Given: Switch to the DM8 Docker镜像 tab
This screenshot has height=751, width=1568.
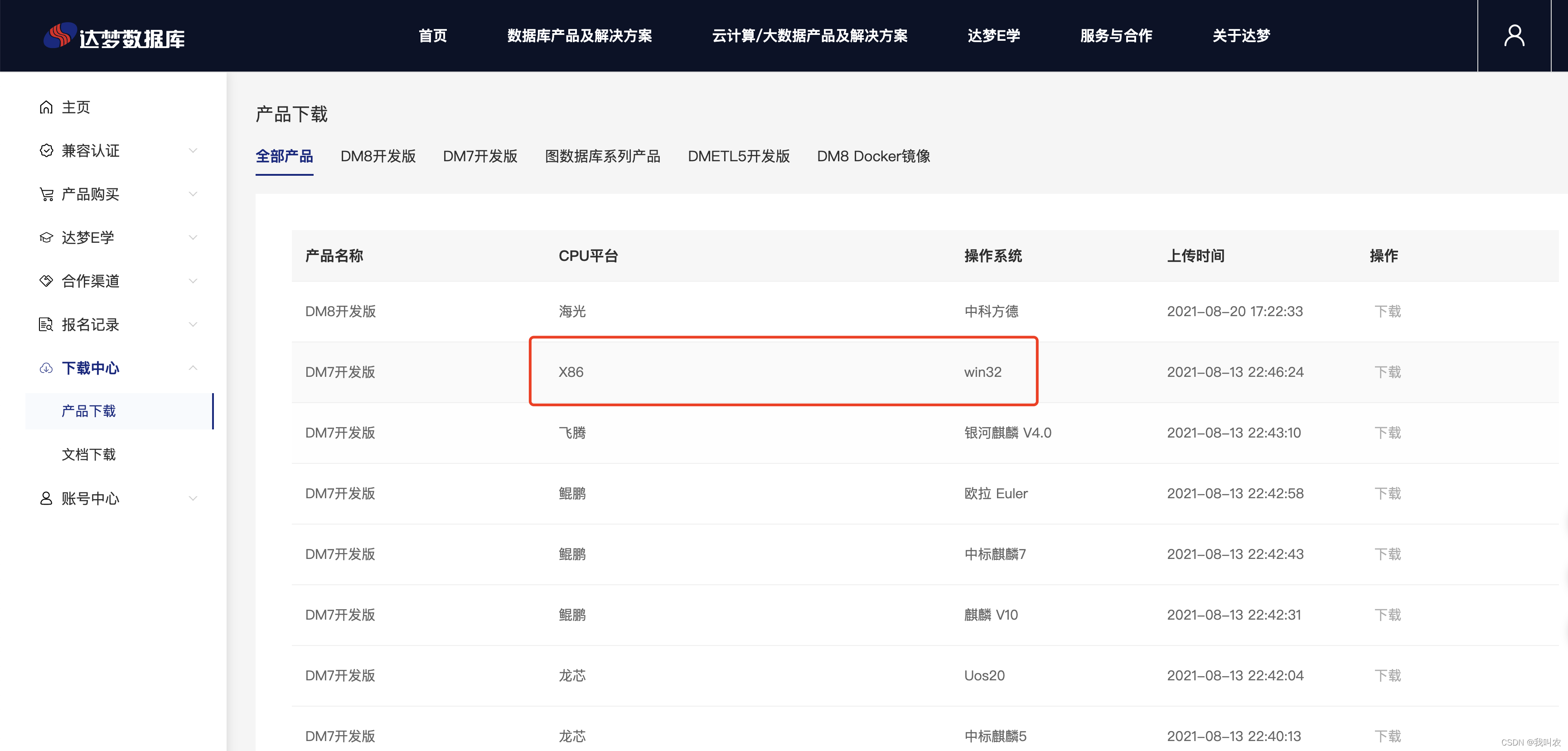Looking at the screenshot, I should point(873,156).
